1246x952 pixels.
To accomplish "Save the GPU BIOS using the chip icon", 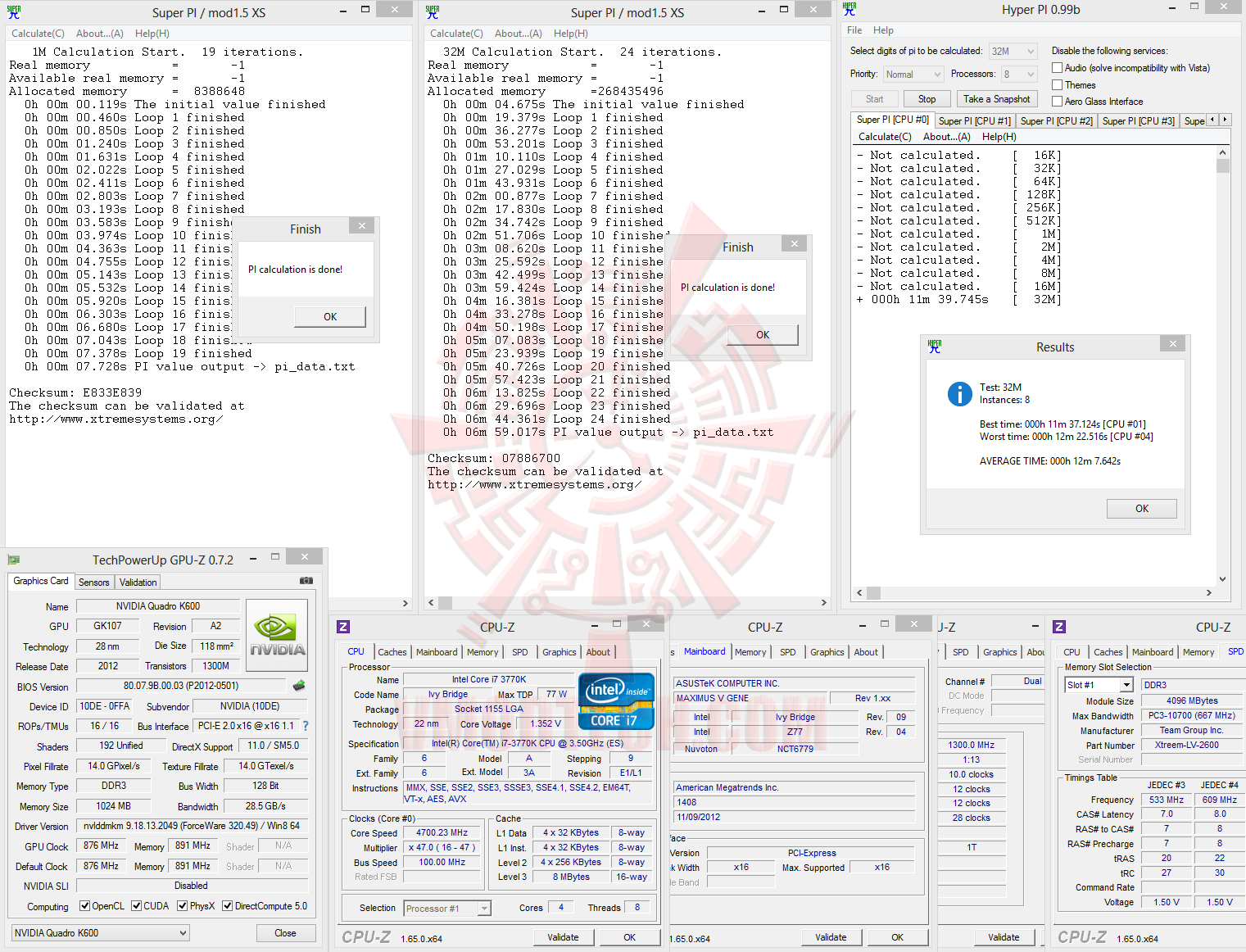I will point(299,686).
